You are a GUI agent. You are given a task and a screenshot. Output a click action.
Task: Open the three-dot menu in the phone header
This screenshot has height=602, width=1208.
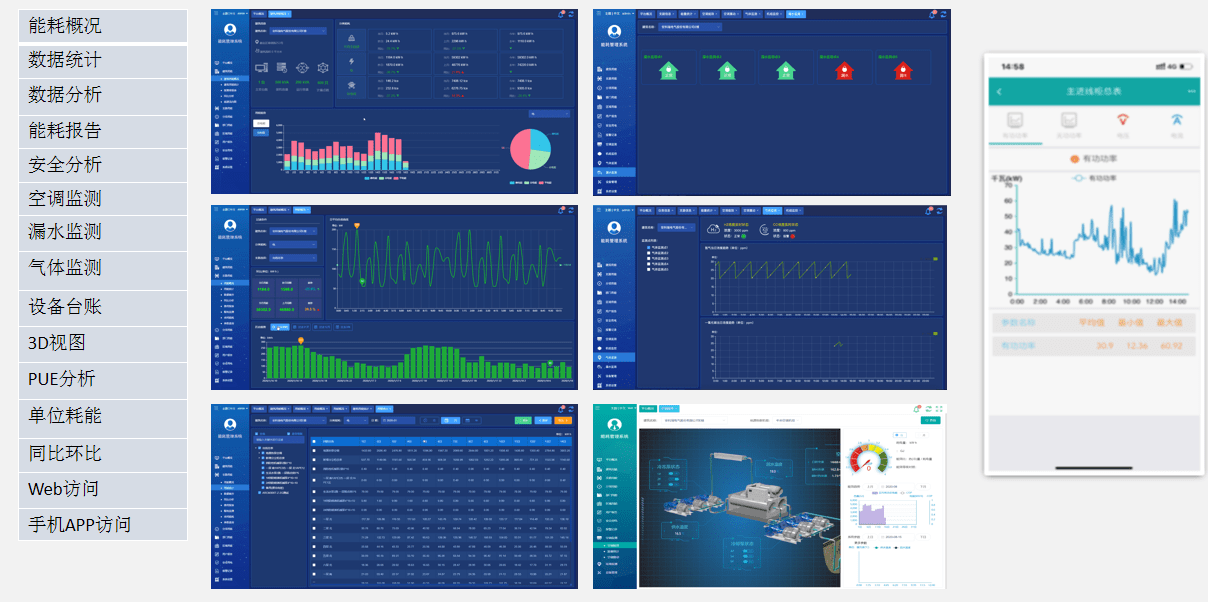click(1192, 92)
